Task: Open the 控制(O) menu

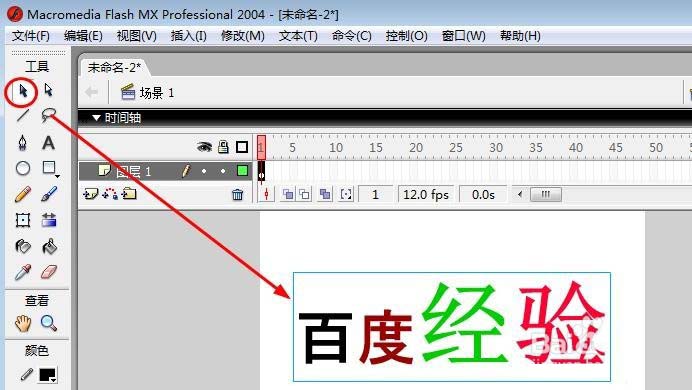Action: [406, 36]
